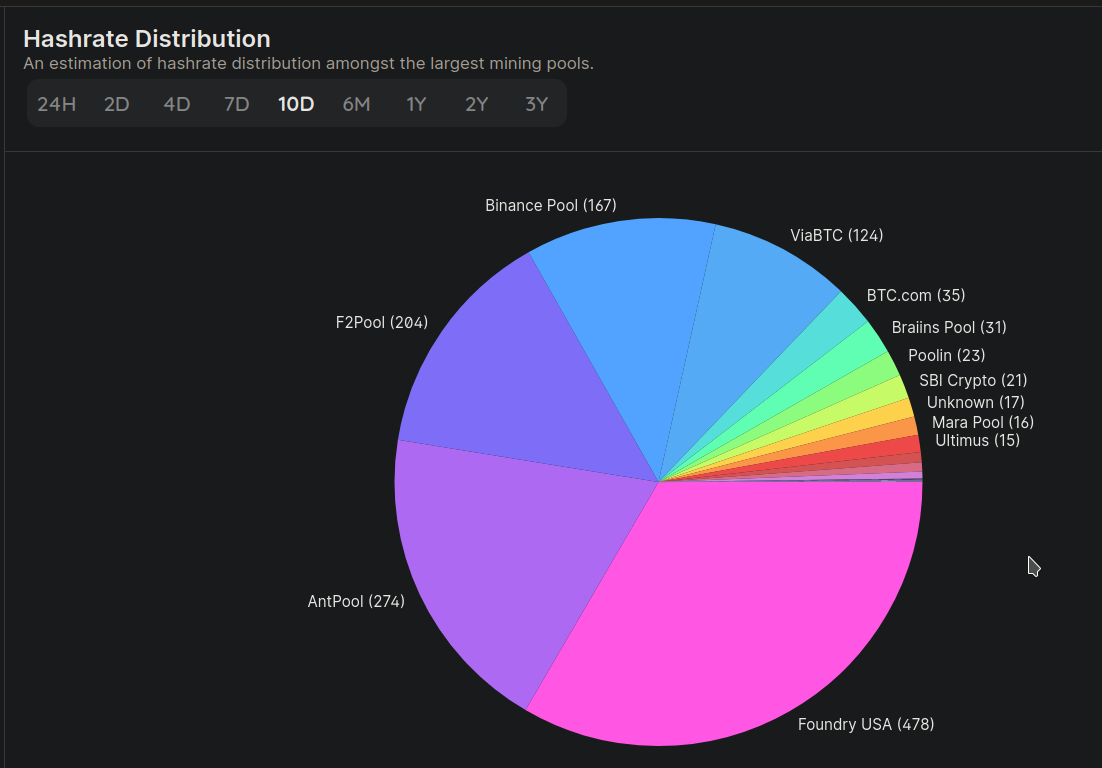Image resolution: width=1102 pixels, height=768 pixels.
Task: Click the ViaBTC (124) label
Action: tap(836, 235)
